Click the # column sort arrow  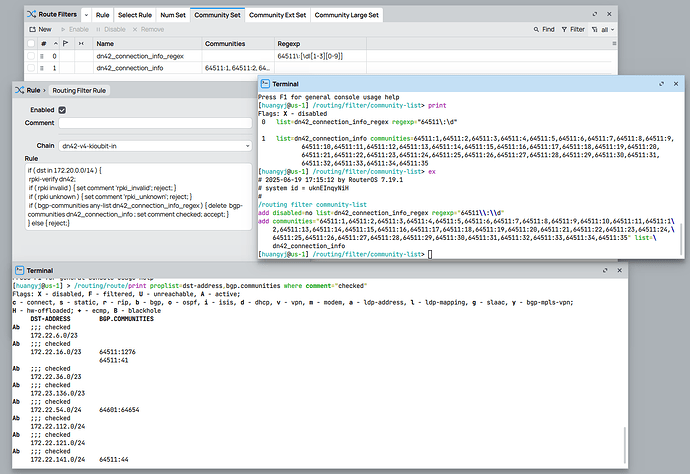click(x=55, y=44)
